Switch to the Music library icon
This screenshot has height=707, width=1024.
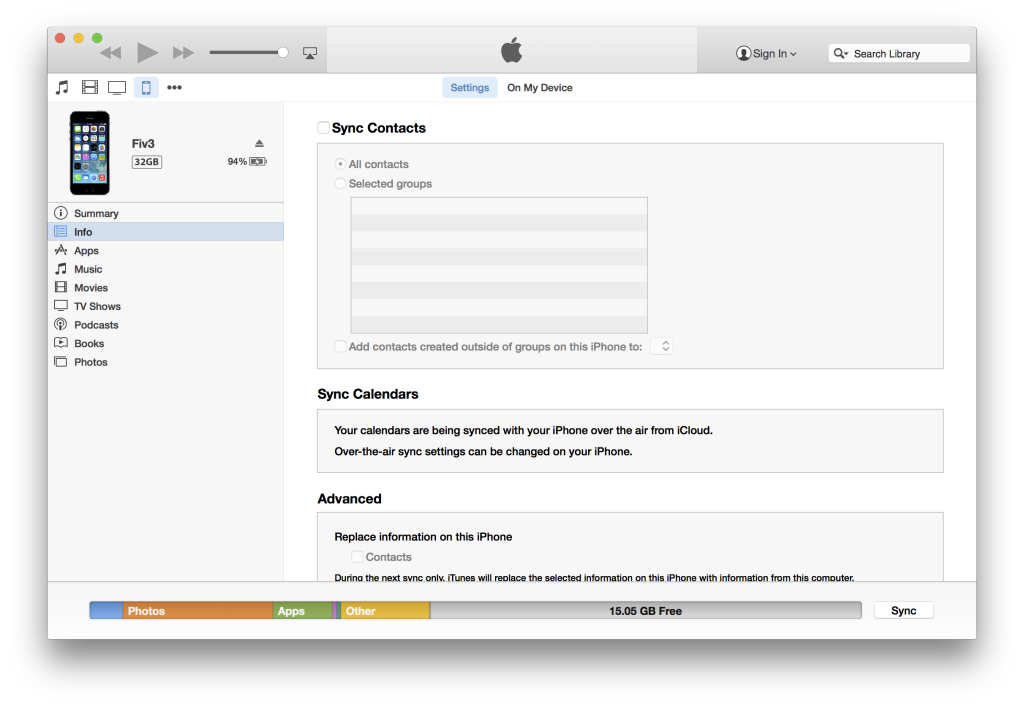(x=62, y=87)
